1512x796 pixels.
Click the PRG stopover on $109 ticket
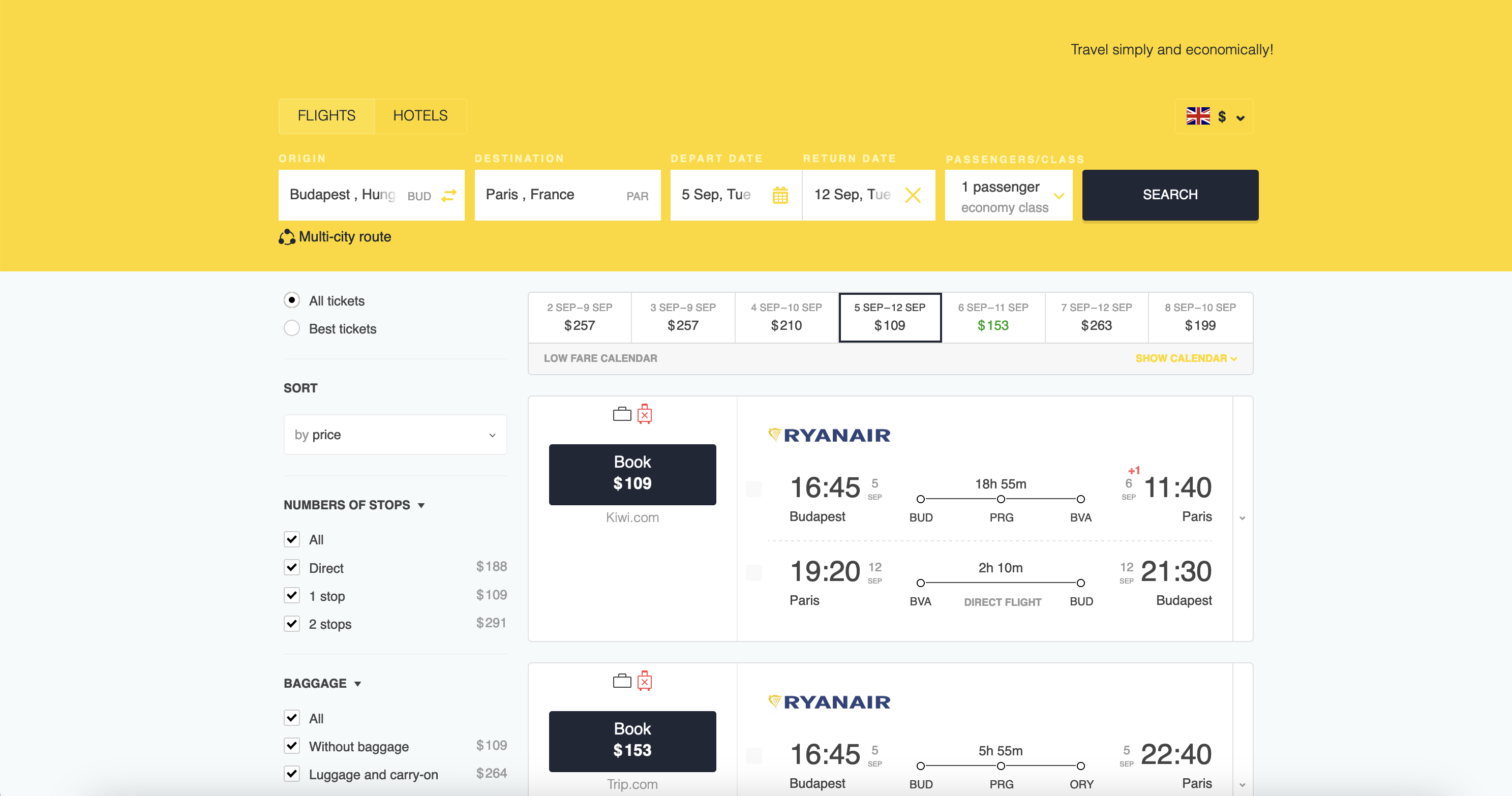[x=1002, y=517]
